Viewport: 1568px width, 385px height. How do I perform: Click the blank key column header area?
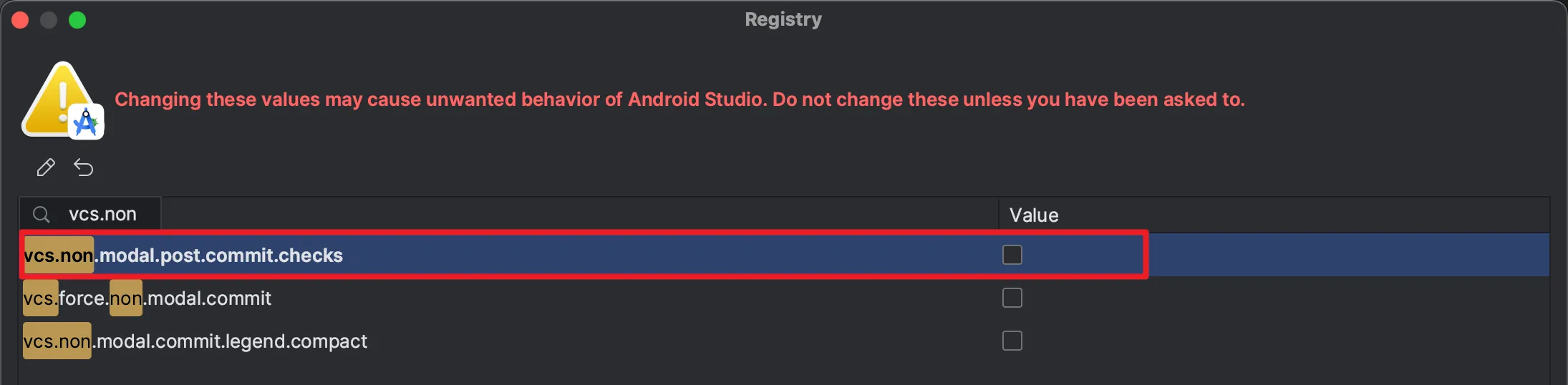pyautogui.click(x=573, y=214)
